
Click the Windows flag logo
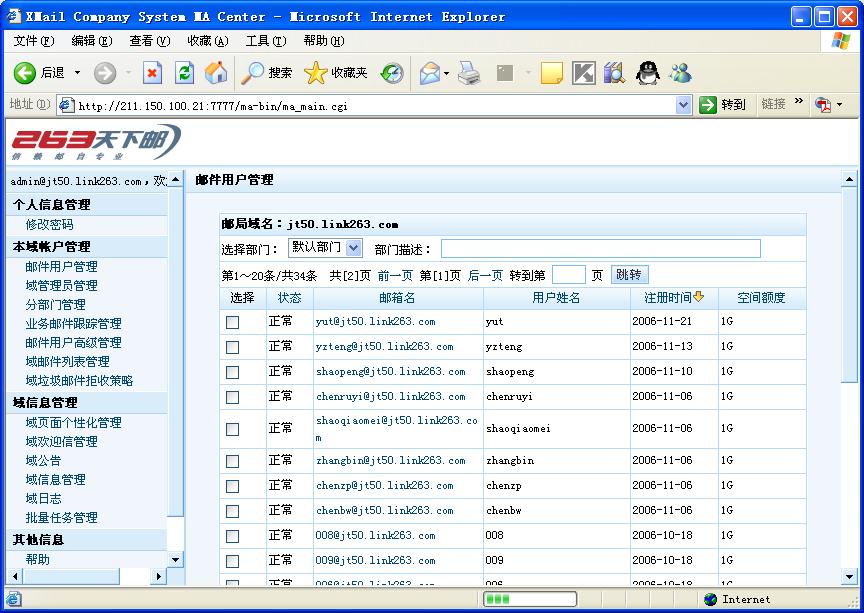pos(841,41)
